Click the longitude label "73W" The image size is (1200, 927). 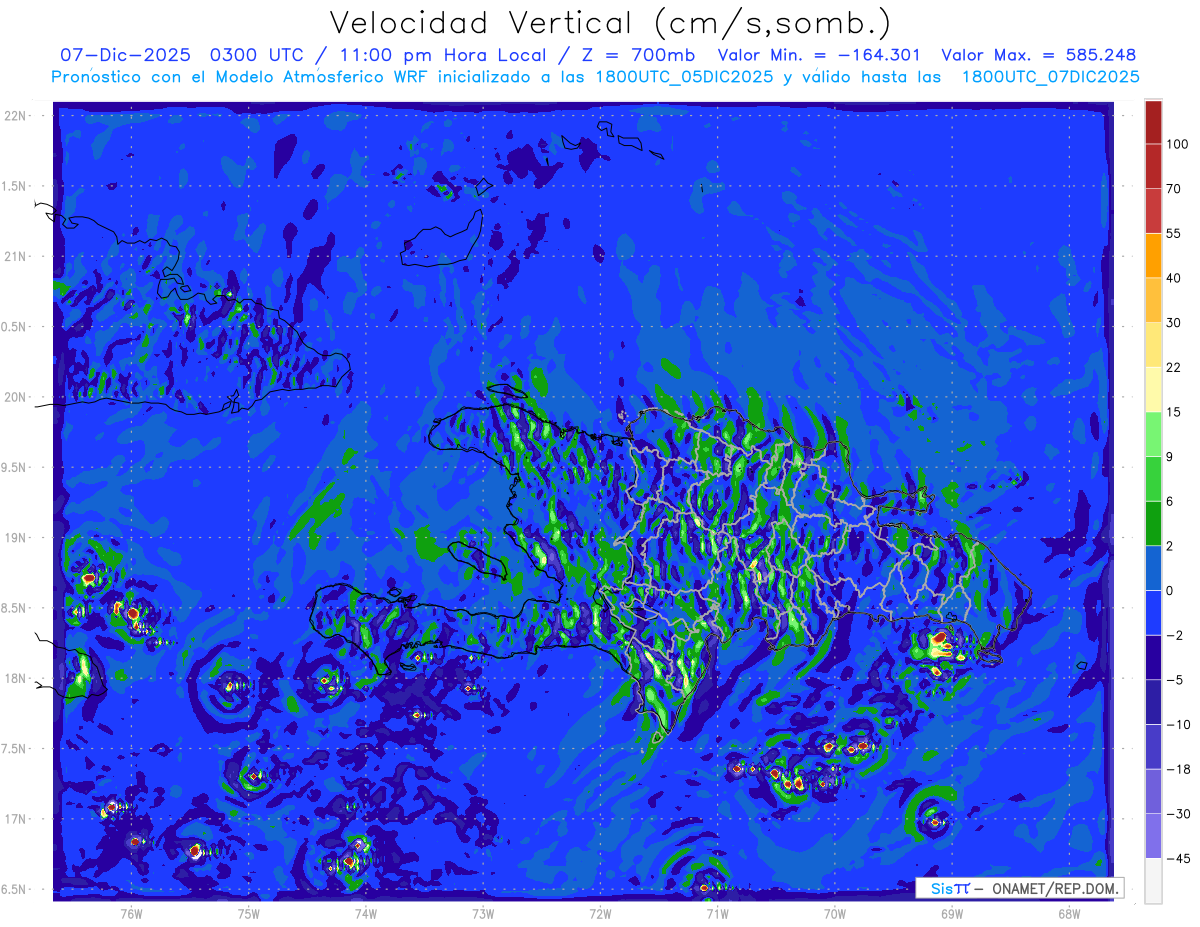483,914
